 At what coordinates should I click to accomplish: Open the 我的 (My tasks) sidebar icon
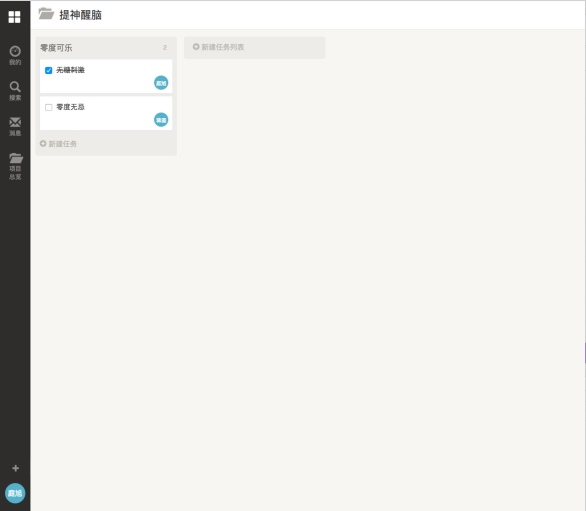point(15,55)
